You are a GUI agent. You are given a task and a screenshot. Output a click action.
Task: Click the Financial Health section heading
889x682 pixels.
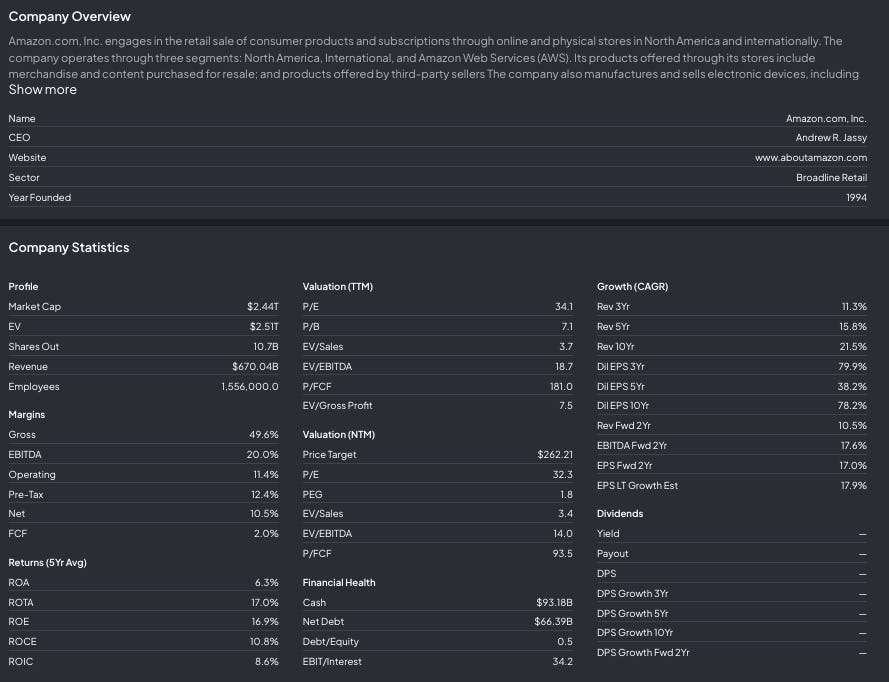pyautogui.click(x=339, y=583)
